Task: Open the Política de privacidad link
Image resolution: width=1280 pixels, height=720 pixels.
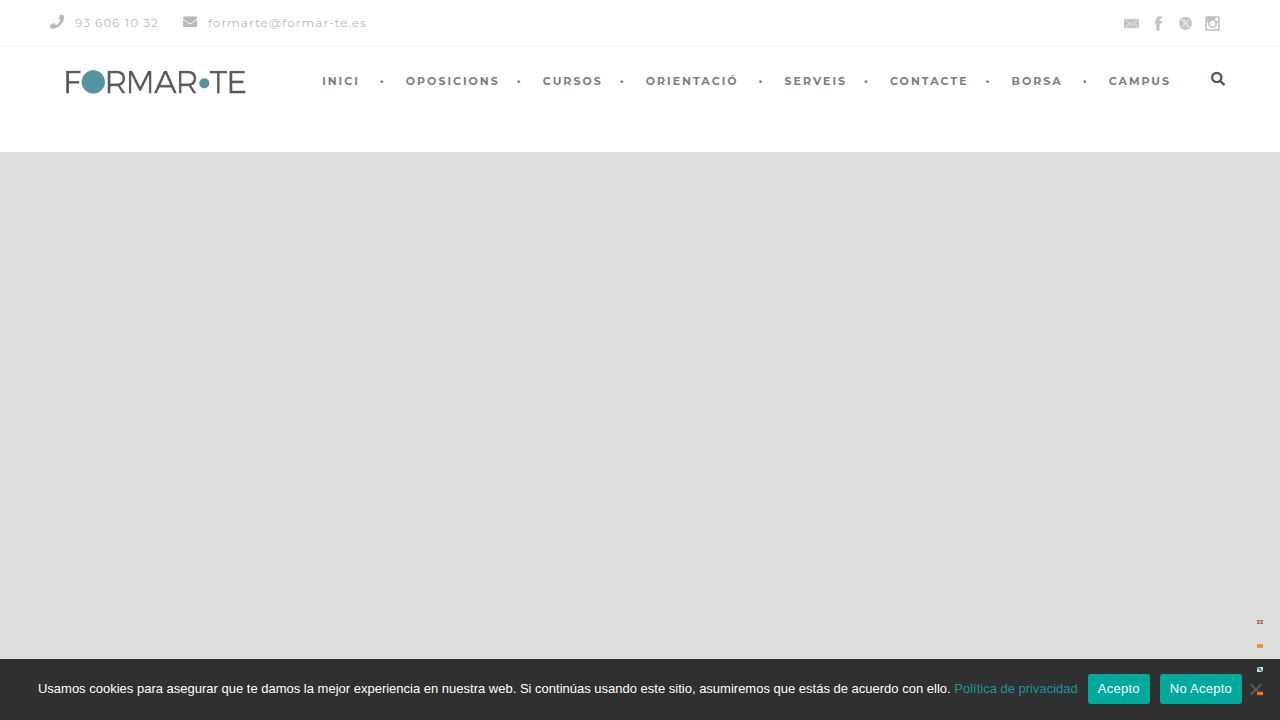Action: coord(1015,689)
